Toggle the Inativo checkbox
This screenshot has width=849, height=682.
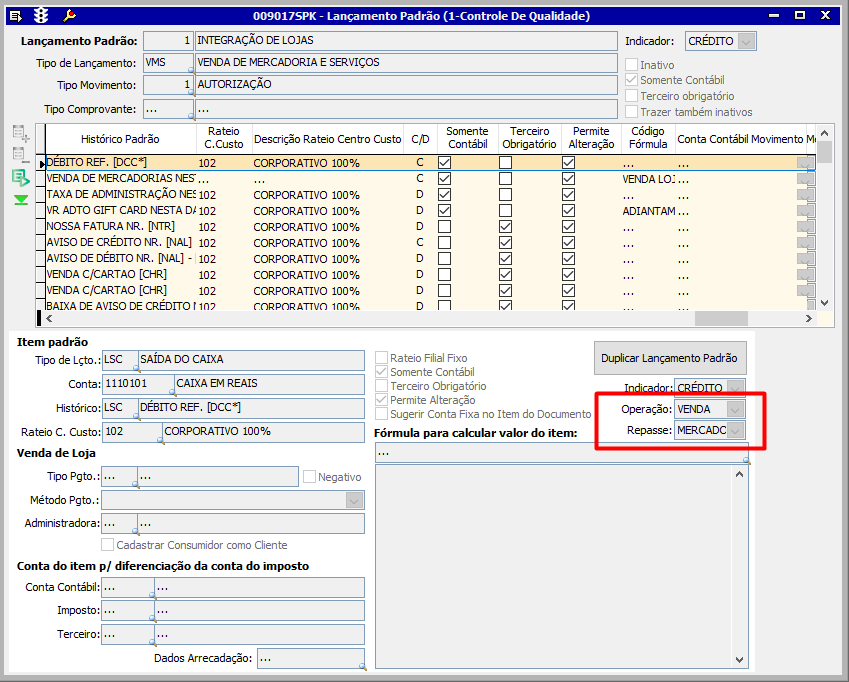(632, 65)
